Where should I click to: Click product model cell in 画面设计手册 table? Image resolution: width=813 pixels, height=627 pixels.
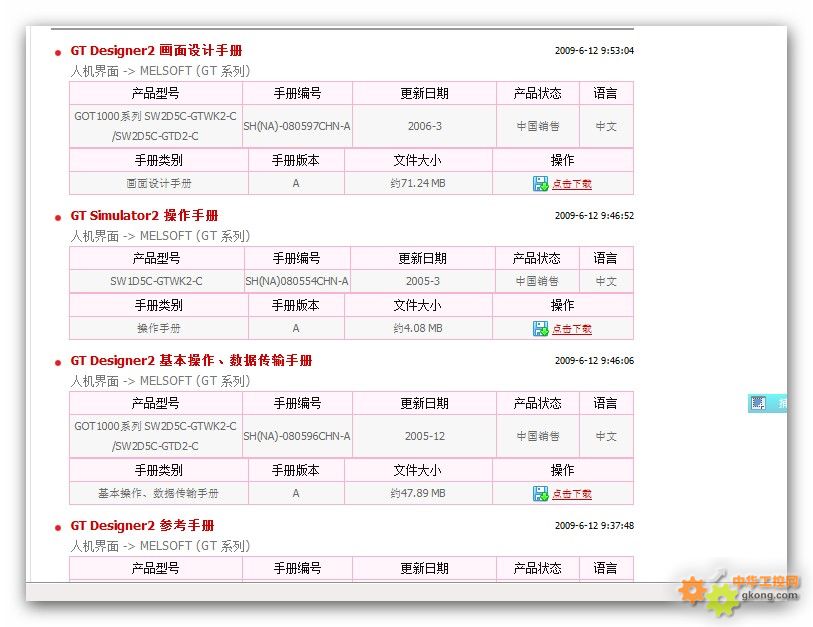coord(156,126)
